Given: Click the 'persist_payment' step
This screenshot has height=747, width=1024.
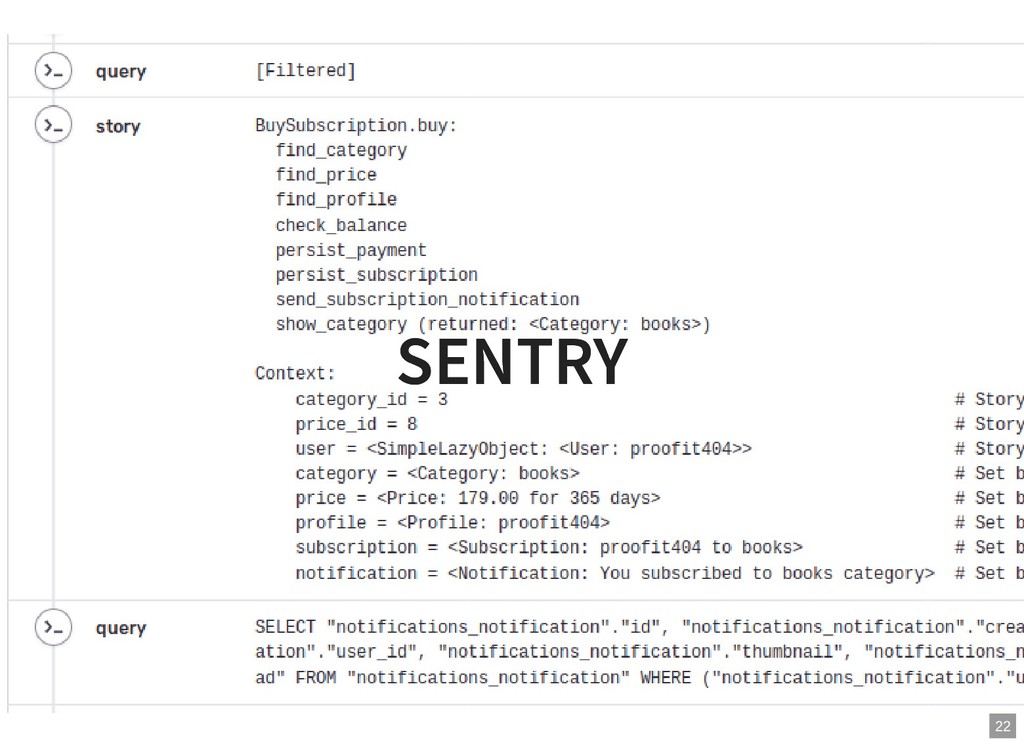Looking at the screenshot, I should (x=351, y=250).
